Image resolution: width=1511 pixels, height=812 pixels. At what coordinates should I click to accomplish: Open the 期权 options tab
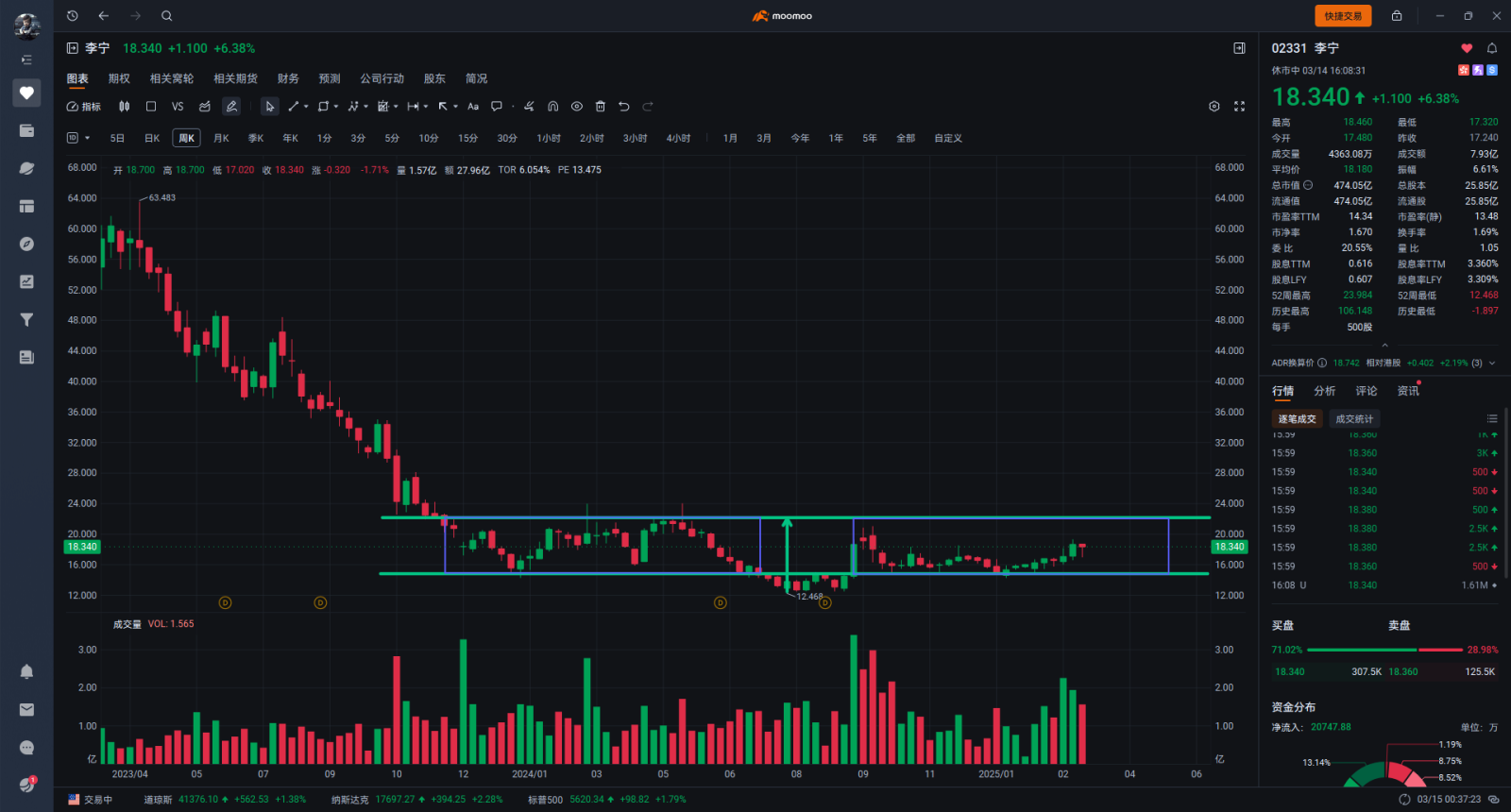pos(119,78)
